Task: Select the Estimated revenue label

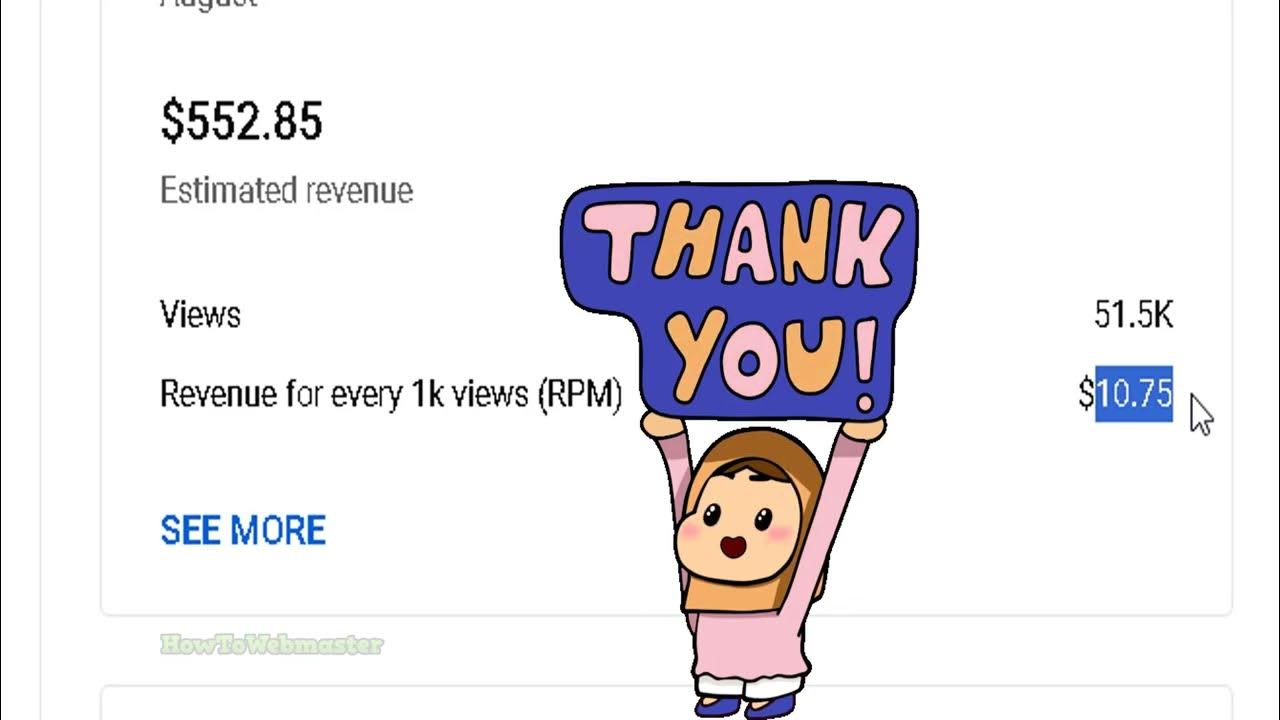Action: (x=286, y=191)
